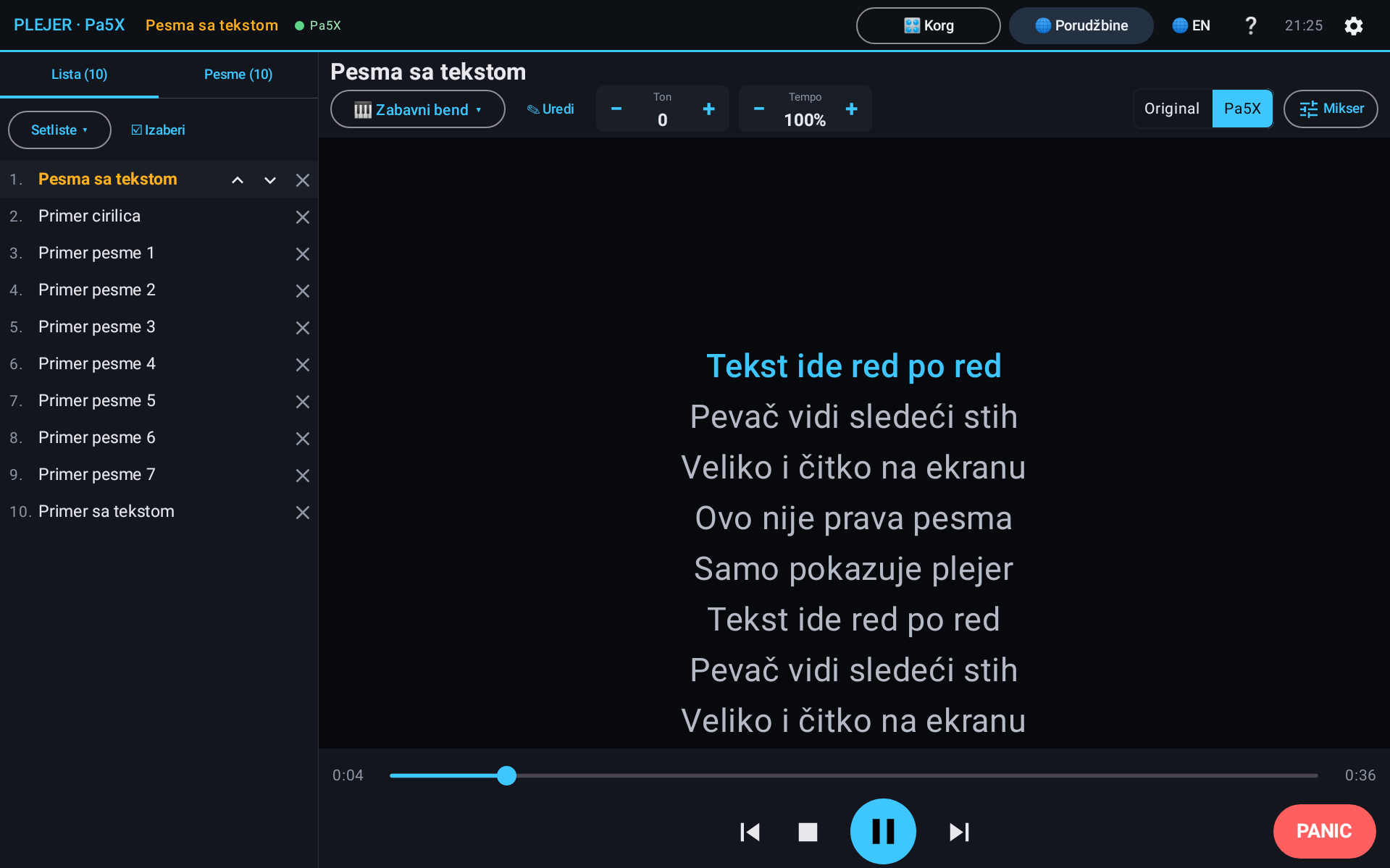Image resolution: width=1390 pixels, height=868 pixels.
Task: Remove Primer pesme 5 from the list
Action: pos(303,402)
